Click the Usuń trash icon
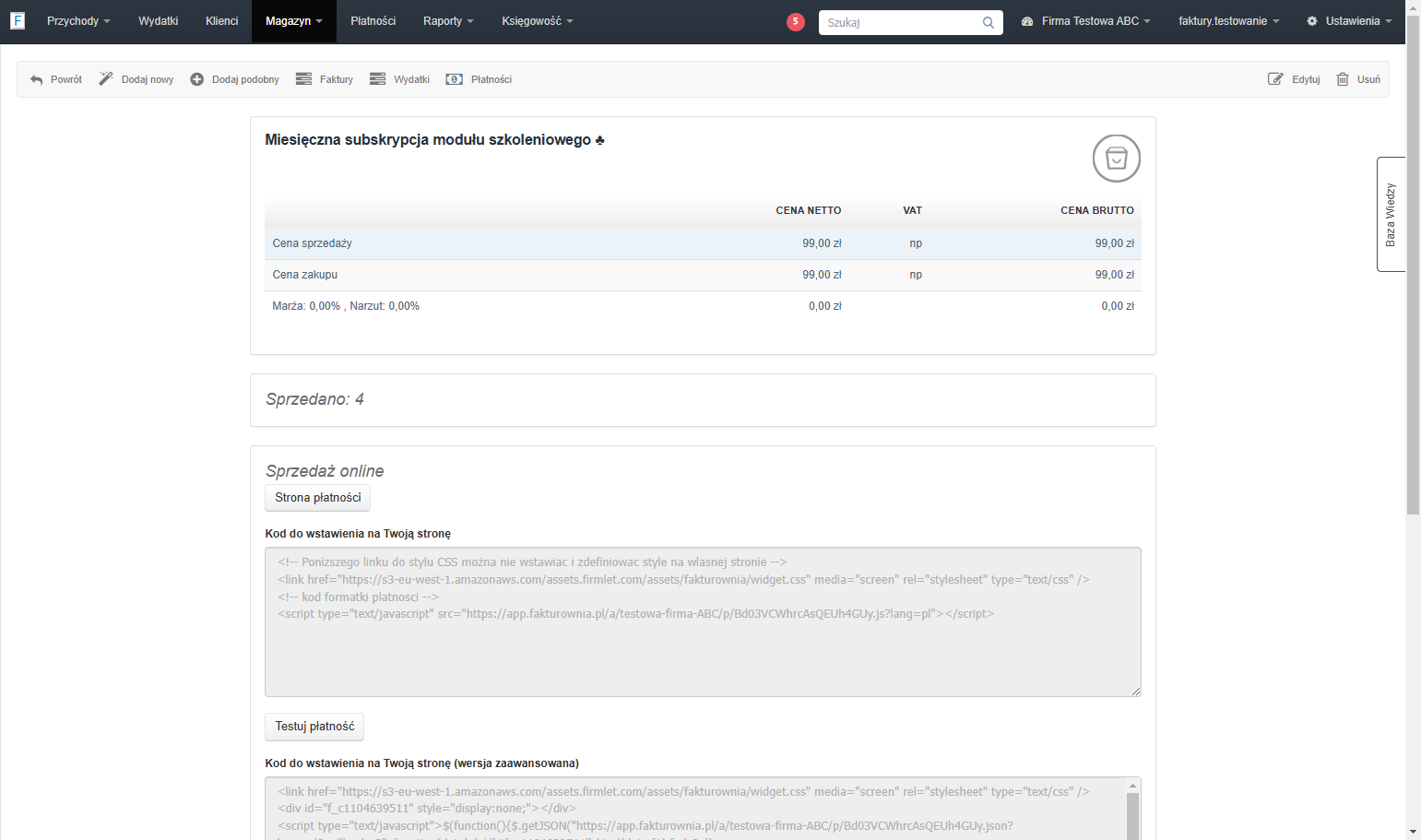The height and width of the screenshot is (840, 1421). click(x=1343, y=79)
